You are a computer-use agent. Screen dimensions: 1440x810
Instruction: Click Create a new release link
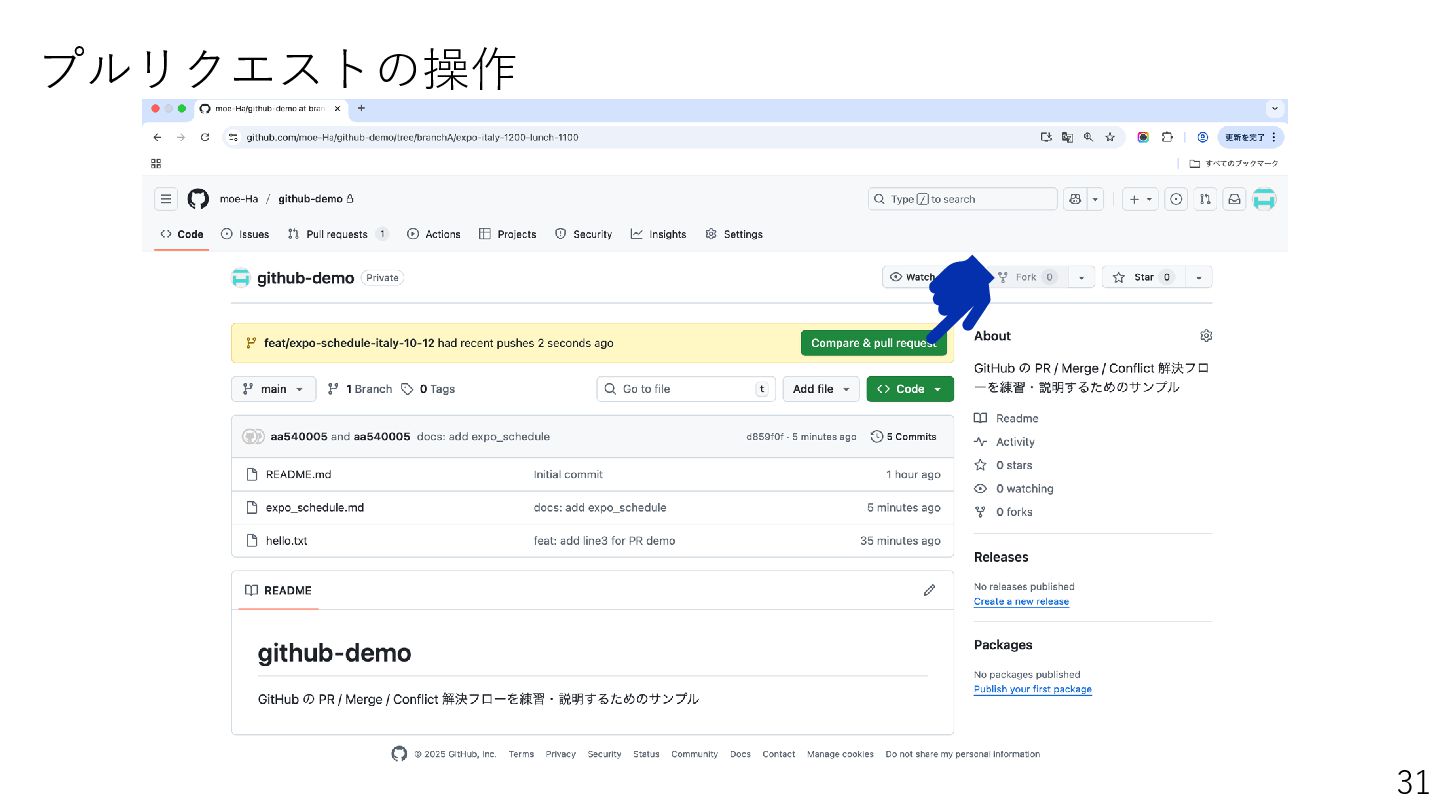[1021, 602]
